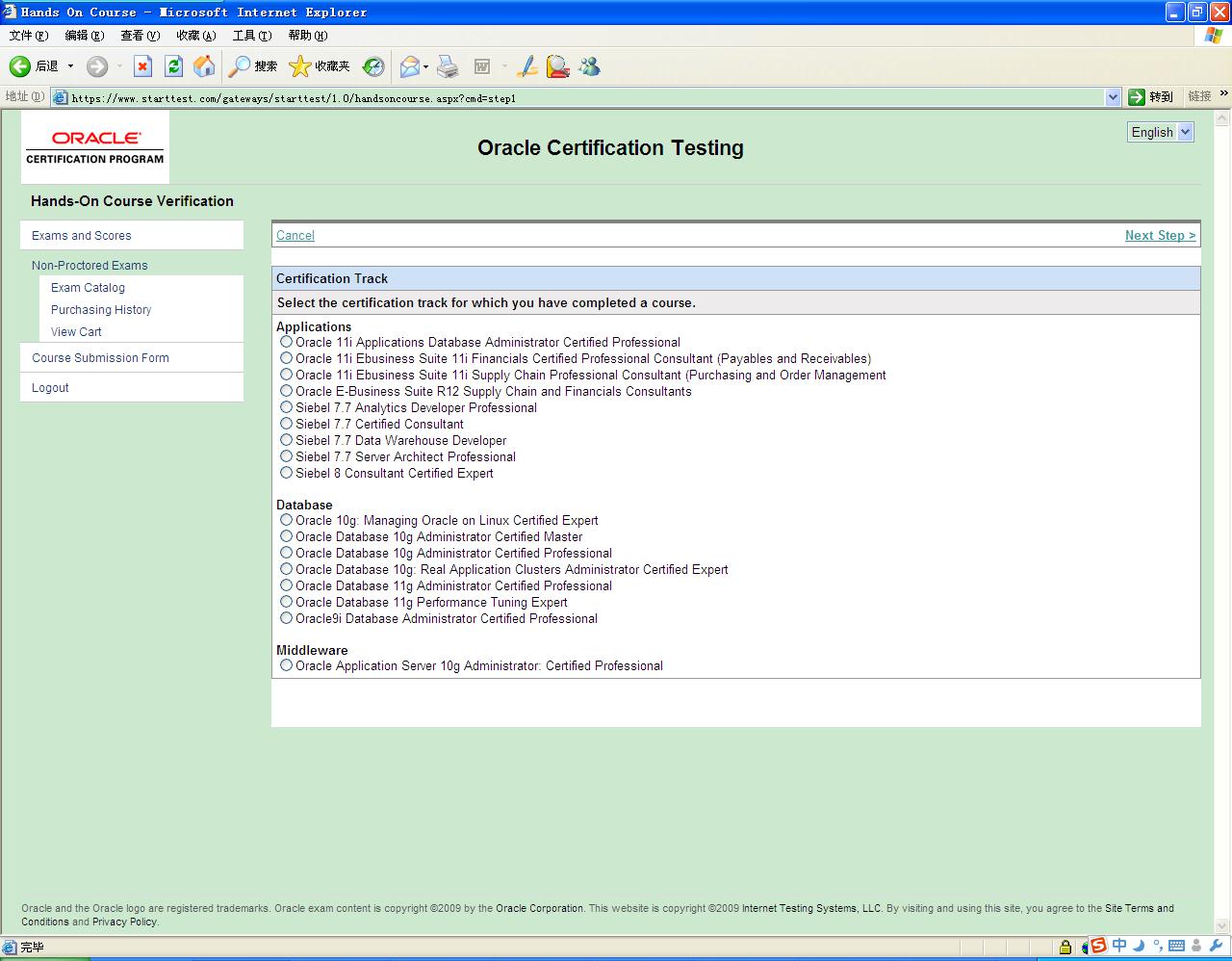1232x961 pixels.
Task: Open the Favorites star toolbar button
Action: (x=320, y=66)
